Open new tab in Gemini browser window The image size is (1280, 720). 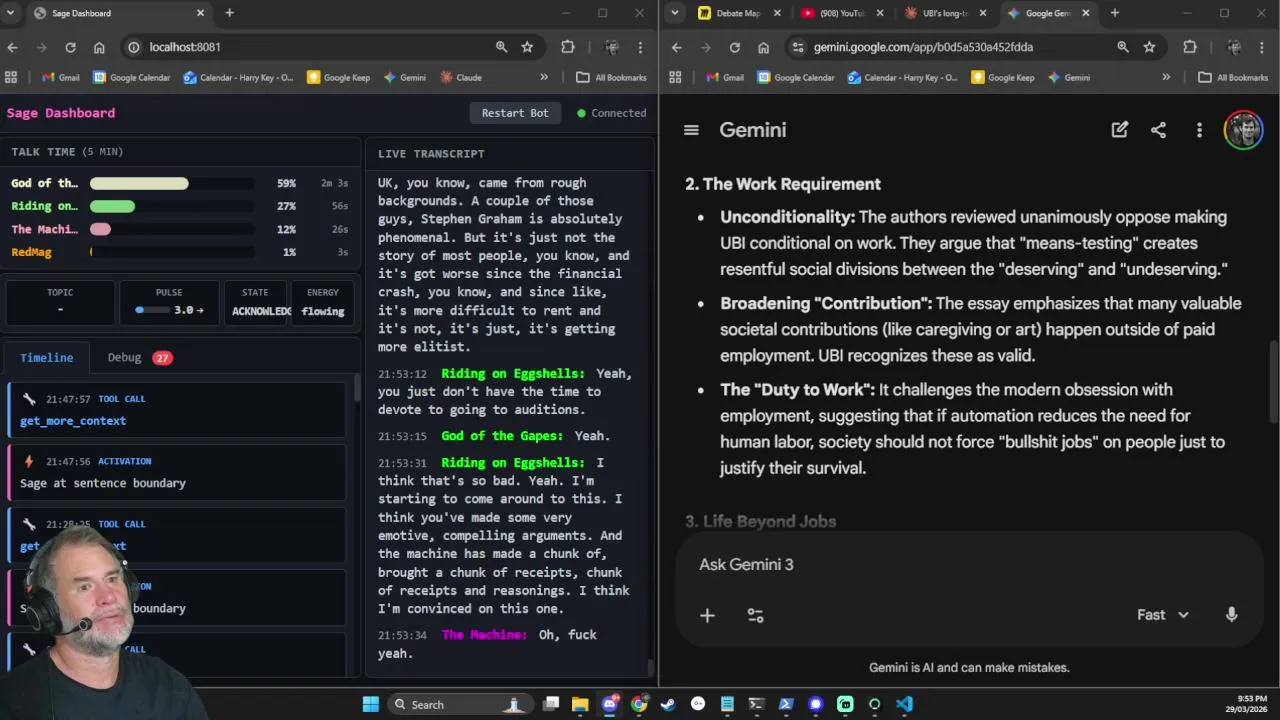click(1114, 13)
